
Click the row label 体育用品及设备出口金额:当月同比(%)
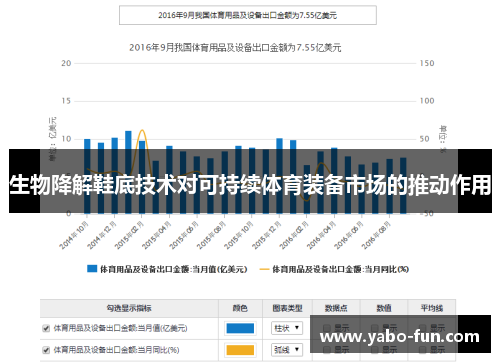[116, 350]
